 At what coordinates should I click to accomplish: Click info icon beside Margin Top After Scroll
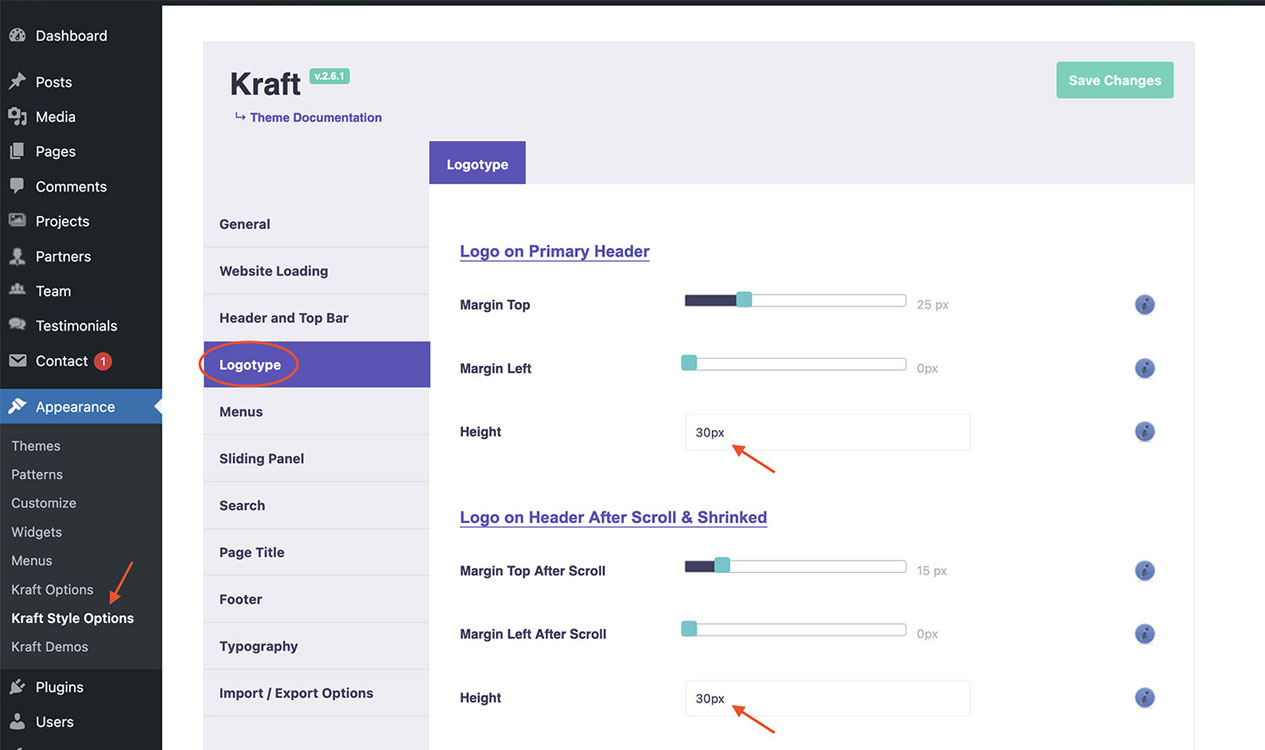click(x=1145, y=571)
